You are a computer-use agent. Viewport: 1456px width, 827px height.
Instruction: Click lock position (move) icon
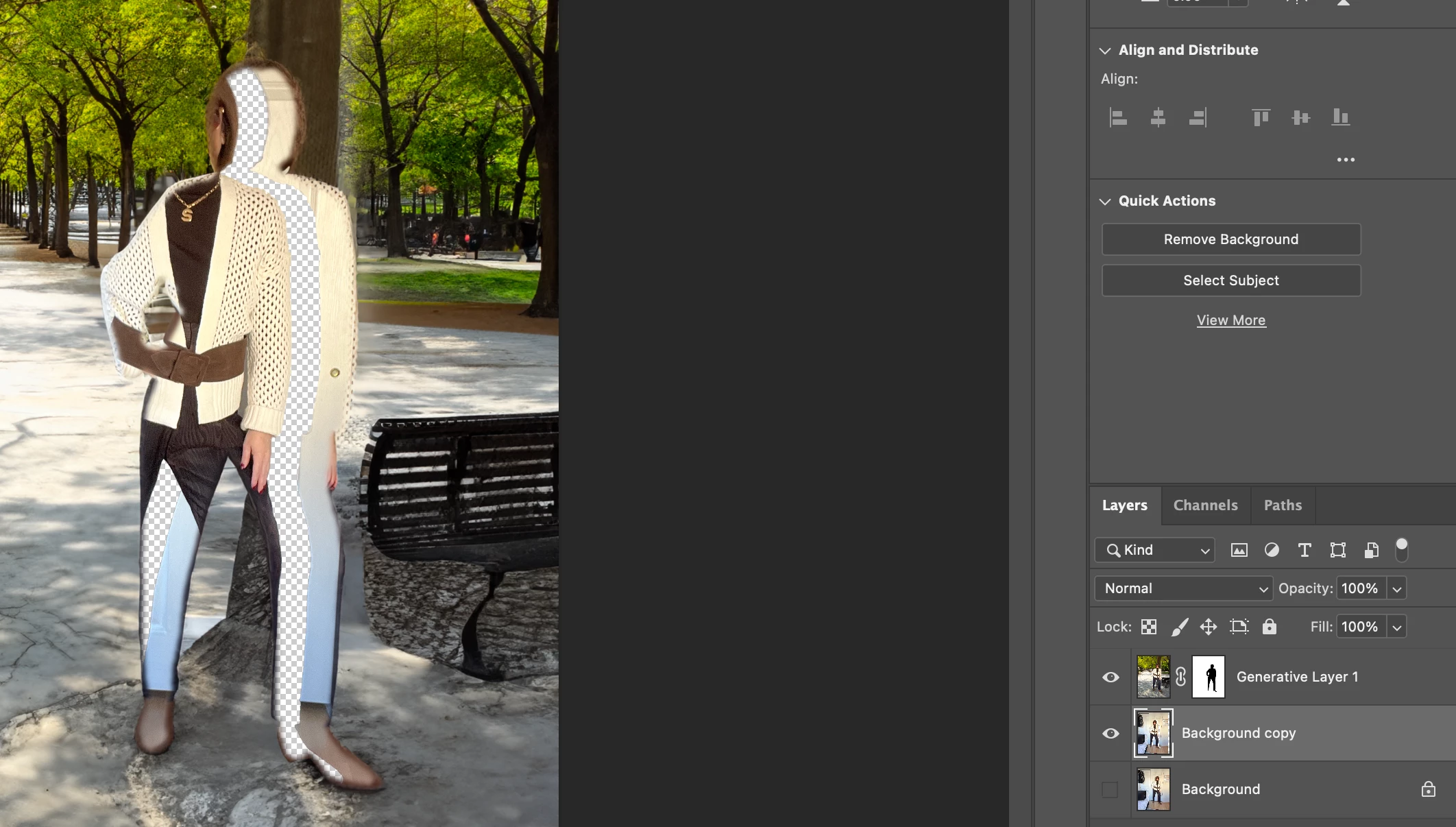coord(1208,627)
